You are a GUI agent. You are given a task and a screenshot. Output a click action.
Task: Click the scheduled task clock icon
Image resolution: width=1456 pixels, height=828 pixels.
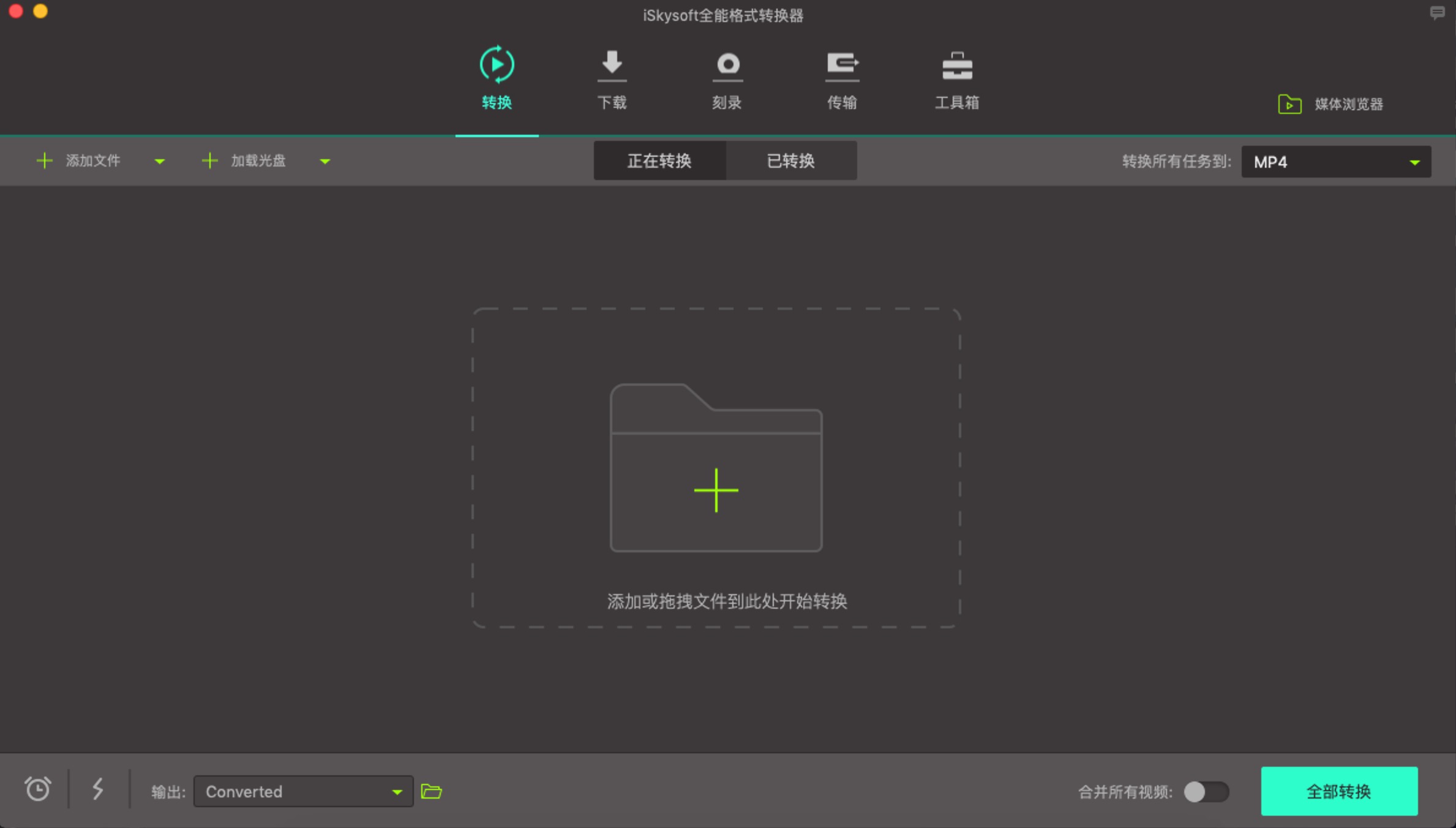click(x=37, y=791)
